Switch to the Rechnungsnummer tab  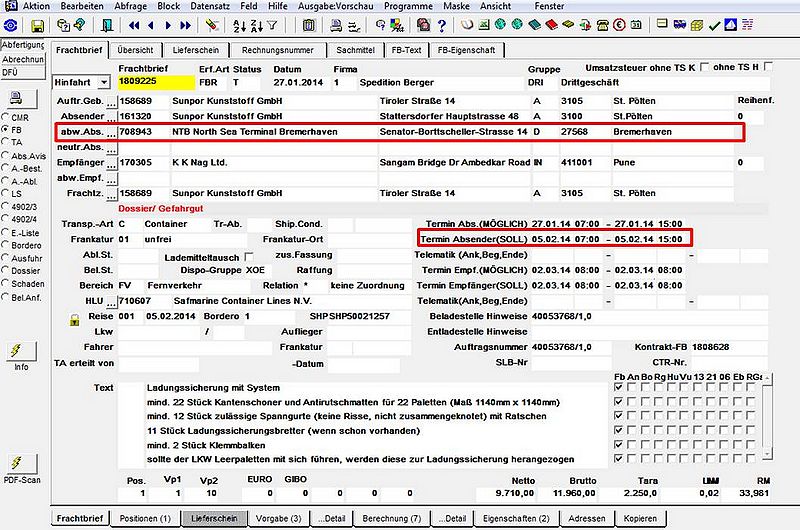pyautogui.click(x=278, y=50)
